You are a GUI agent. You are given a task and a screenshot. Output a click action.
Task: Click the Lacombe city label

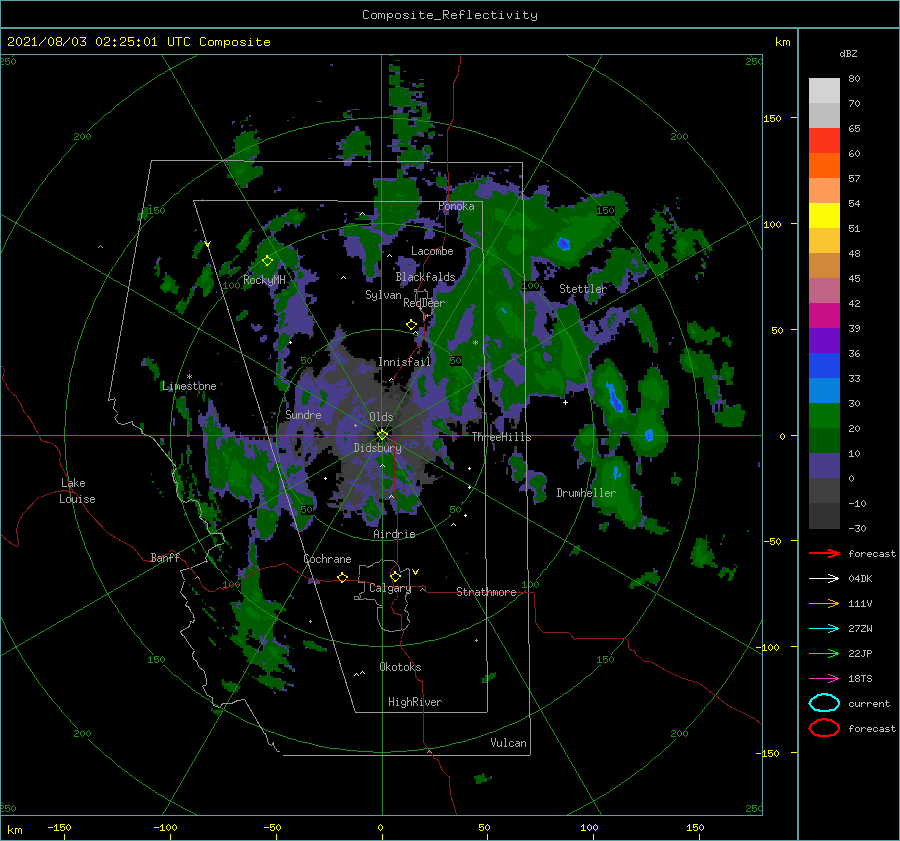coord(432,251)
